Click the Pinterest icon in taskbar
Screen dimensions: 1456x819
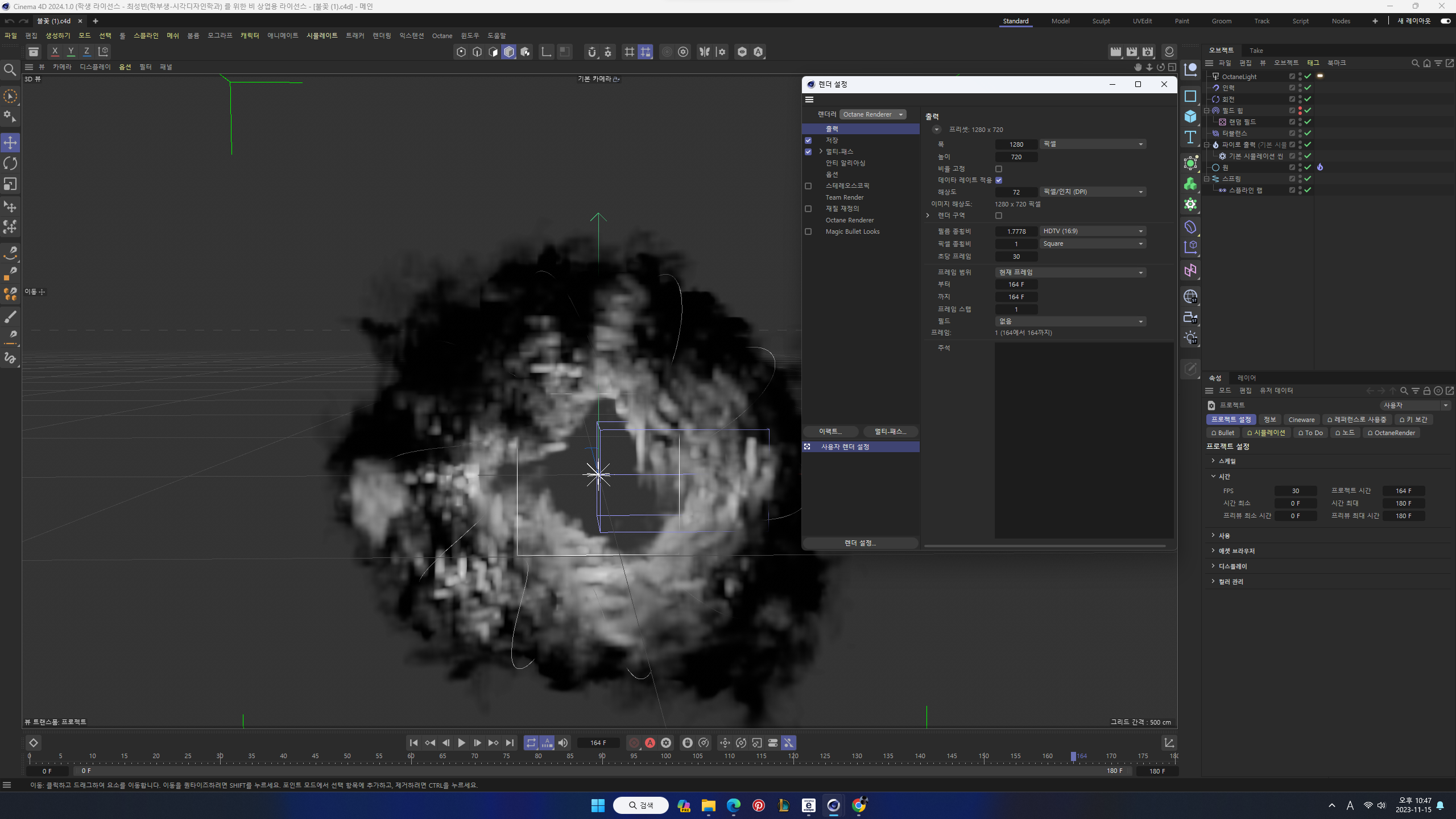pos(758,805)
